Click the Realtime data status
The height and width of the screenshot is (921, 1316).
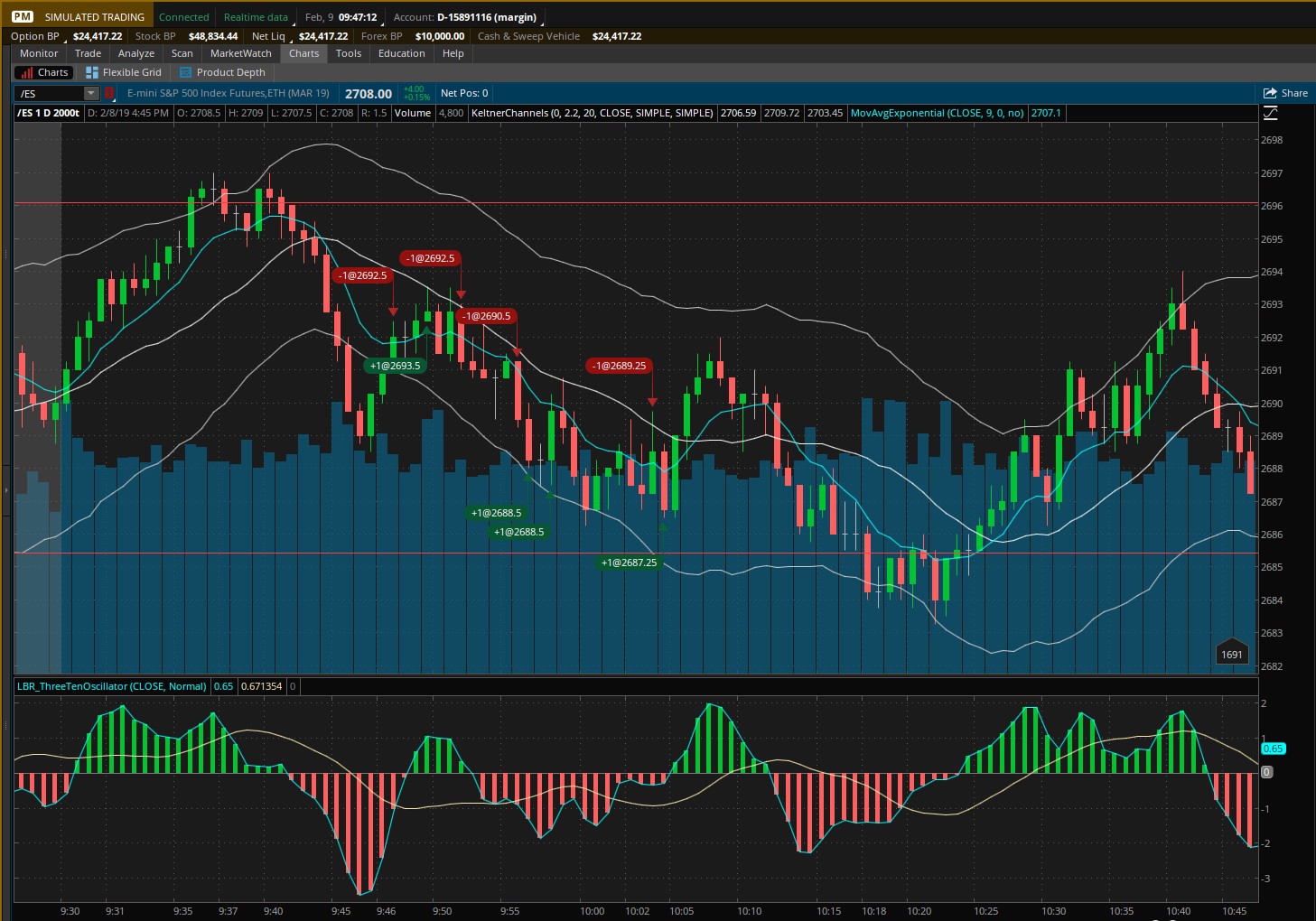pos(256,17)
